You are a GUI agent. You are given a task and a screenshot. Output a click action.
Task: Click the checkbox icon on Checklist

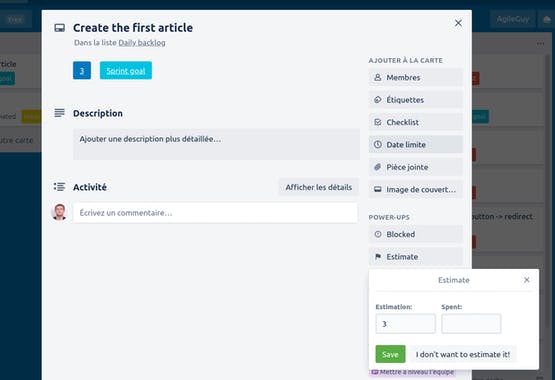pos(378,122)
